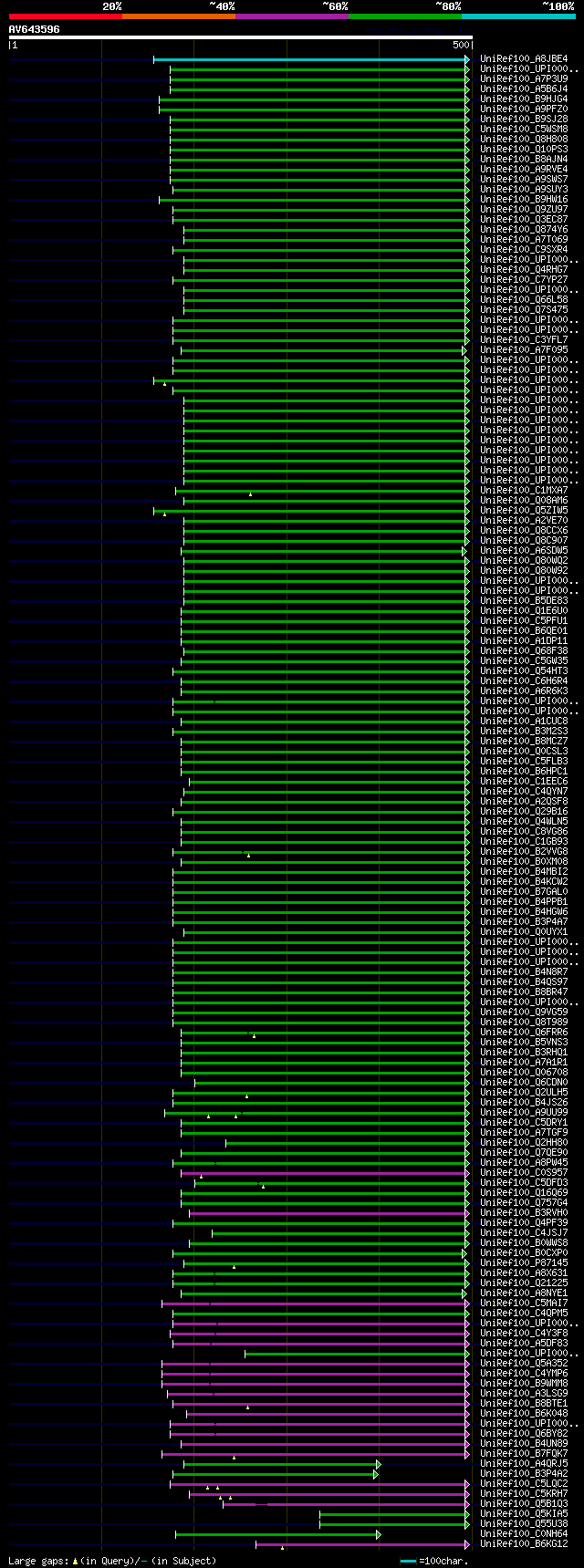Open hit UniRef100_A5B6J4

(524, 89)
